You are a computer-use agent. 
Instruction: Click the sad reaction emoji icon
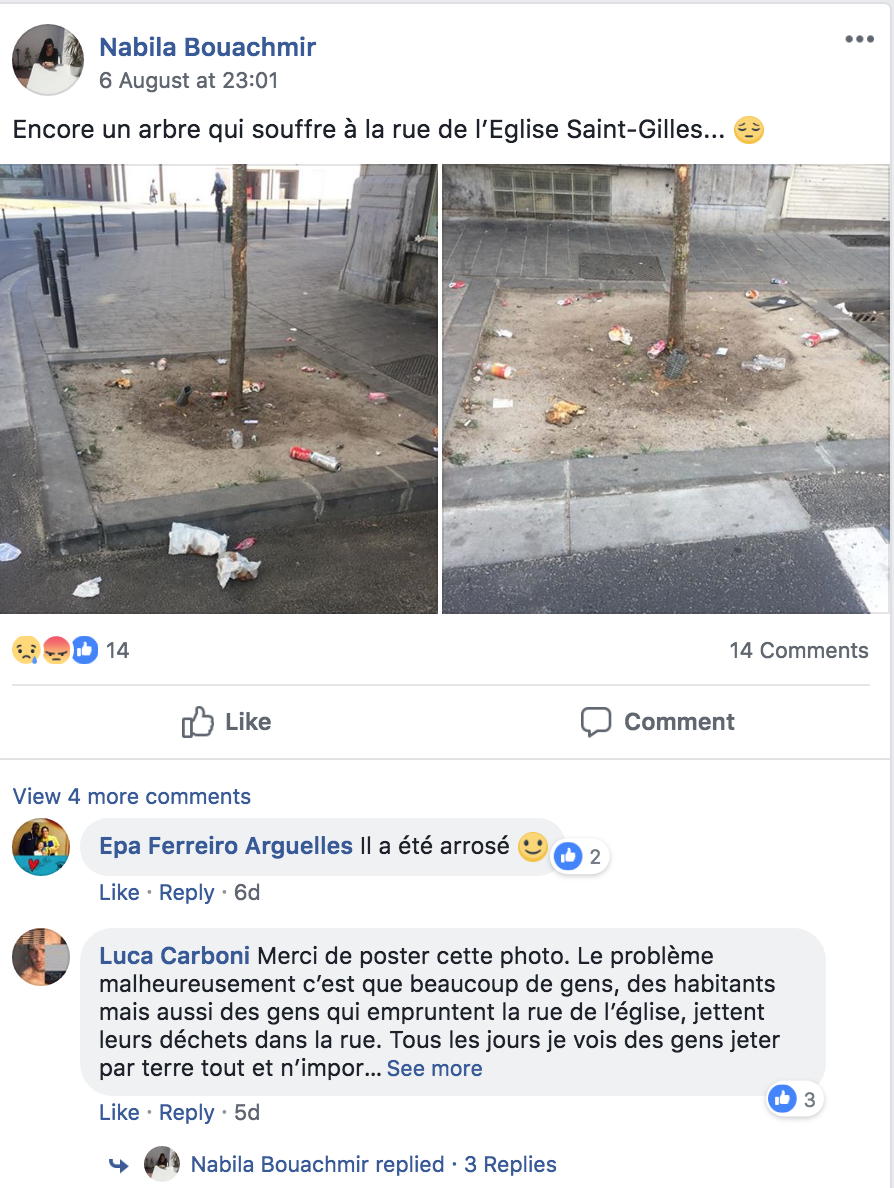point(26,650)
